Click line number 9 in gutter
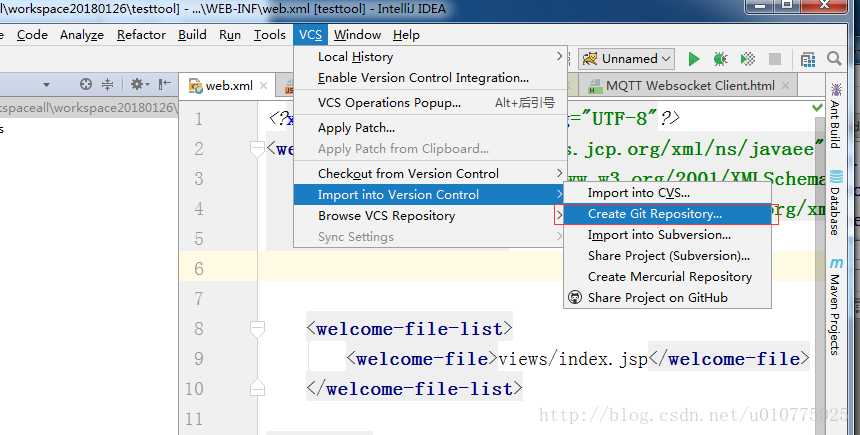 pos(199,359)
